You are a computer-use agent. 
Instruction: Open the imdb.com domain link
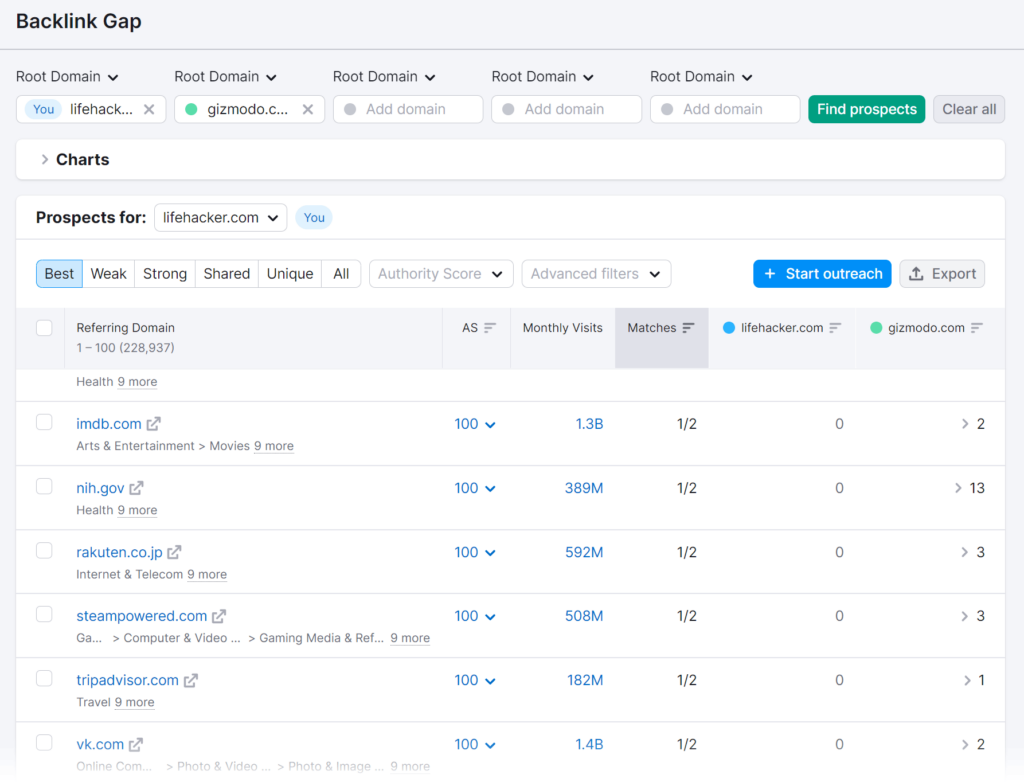pyautogui.click(x=108, y=424)
